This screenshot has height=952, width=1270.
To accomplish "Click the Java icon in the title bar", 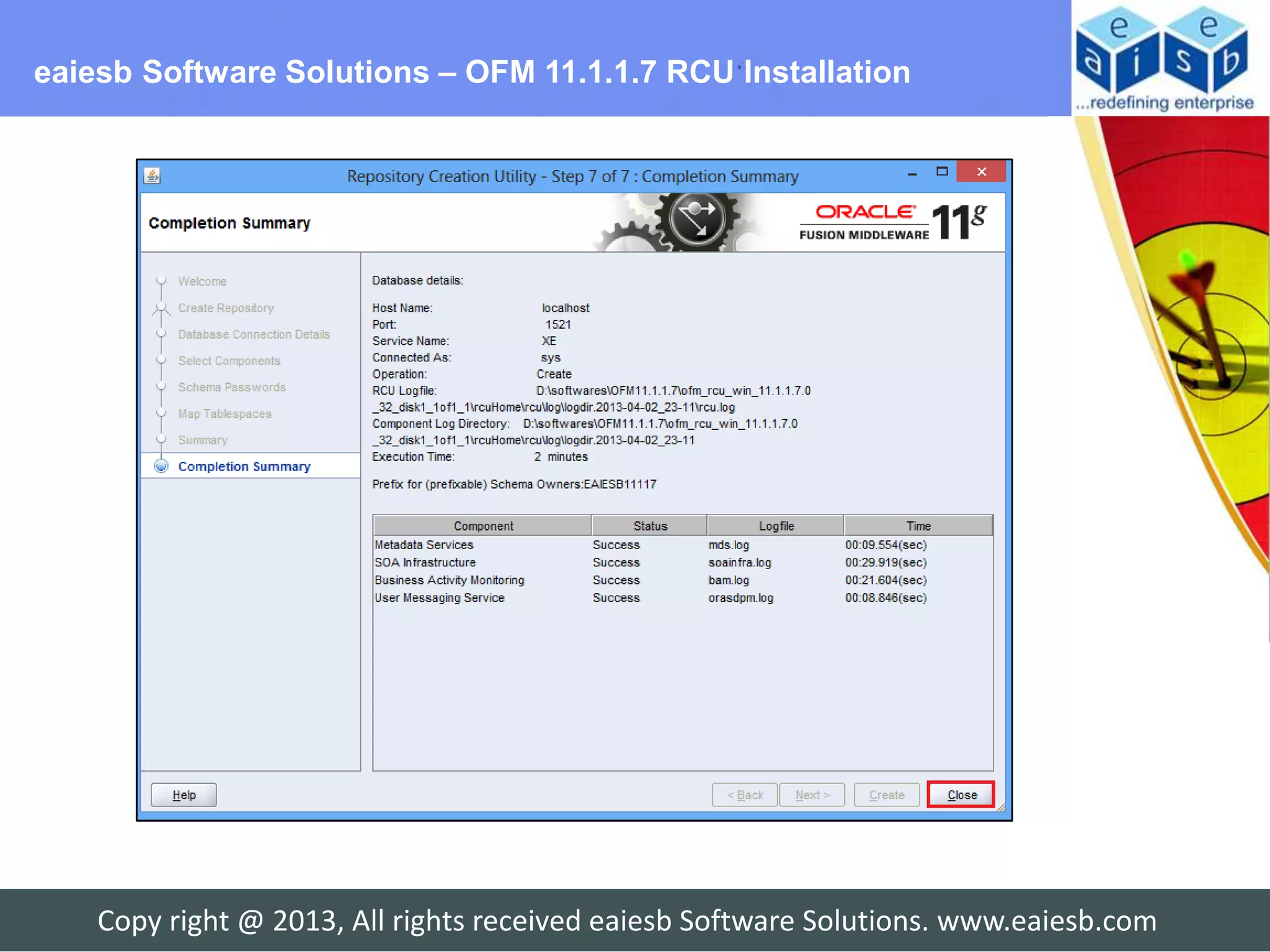I will [153, 176].
